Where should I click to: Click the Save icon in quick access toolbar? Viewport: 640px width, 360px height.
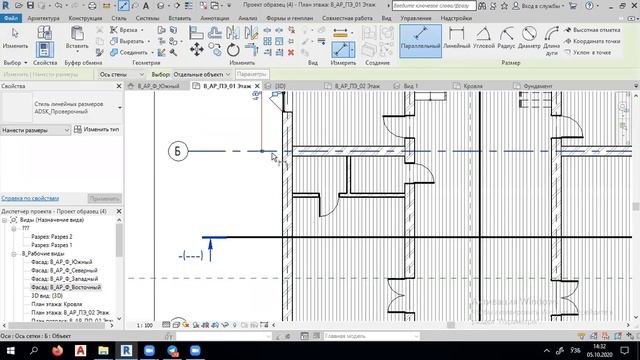click(x=30, y=6)
